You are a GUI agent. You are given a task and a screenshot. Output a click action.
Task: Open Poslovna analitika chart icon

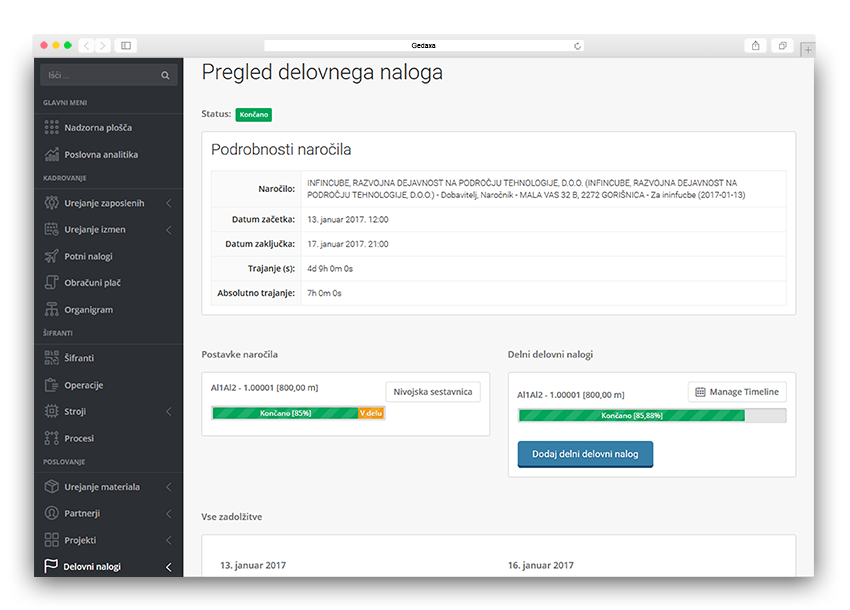point(52,155)
